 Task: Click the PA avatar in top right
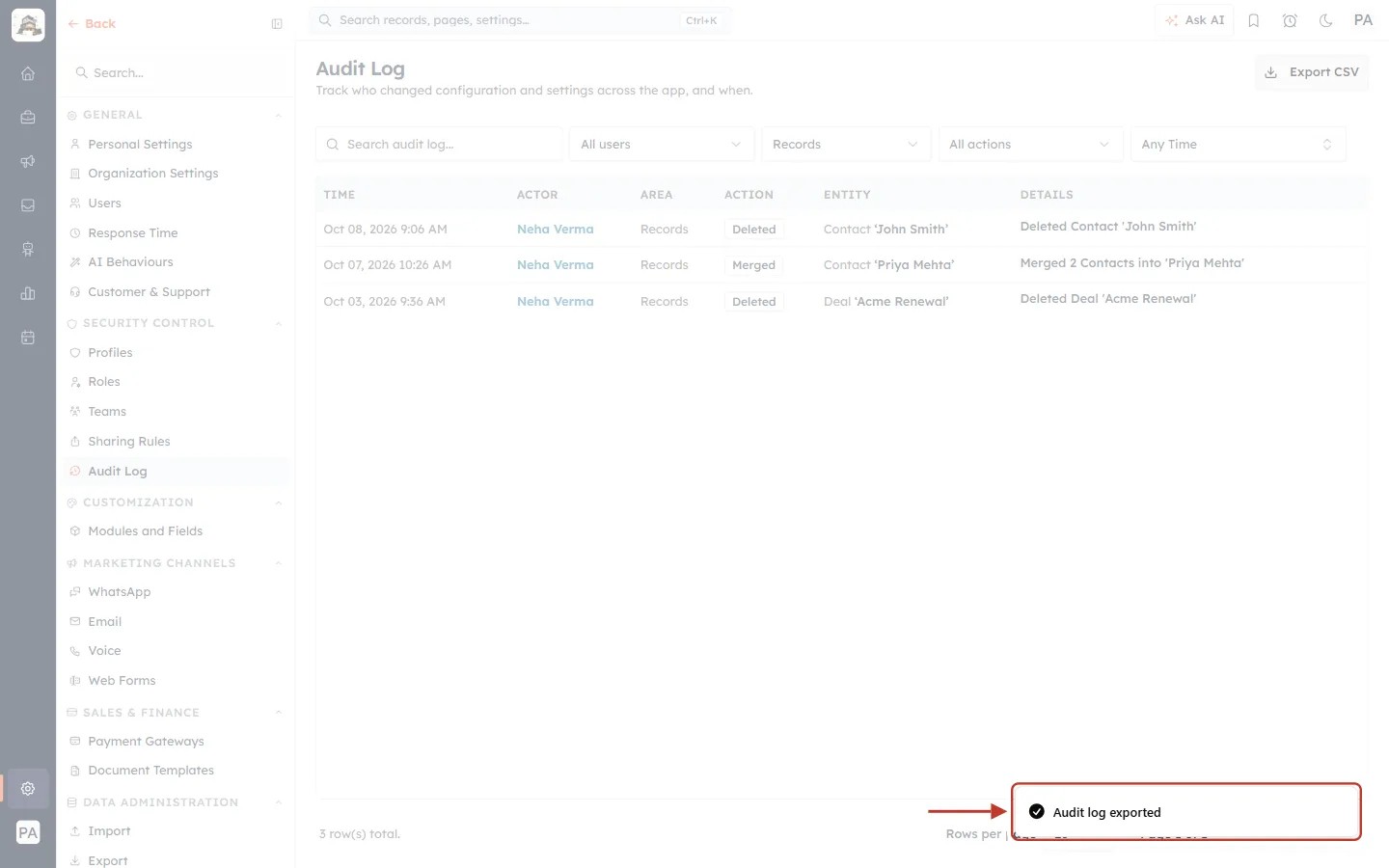coord(1363,20)
